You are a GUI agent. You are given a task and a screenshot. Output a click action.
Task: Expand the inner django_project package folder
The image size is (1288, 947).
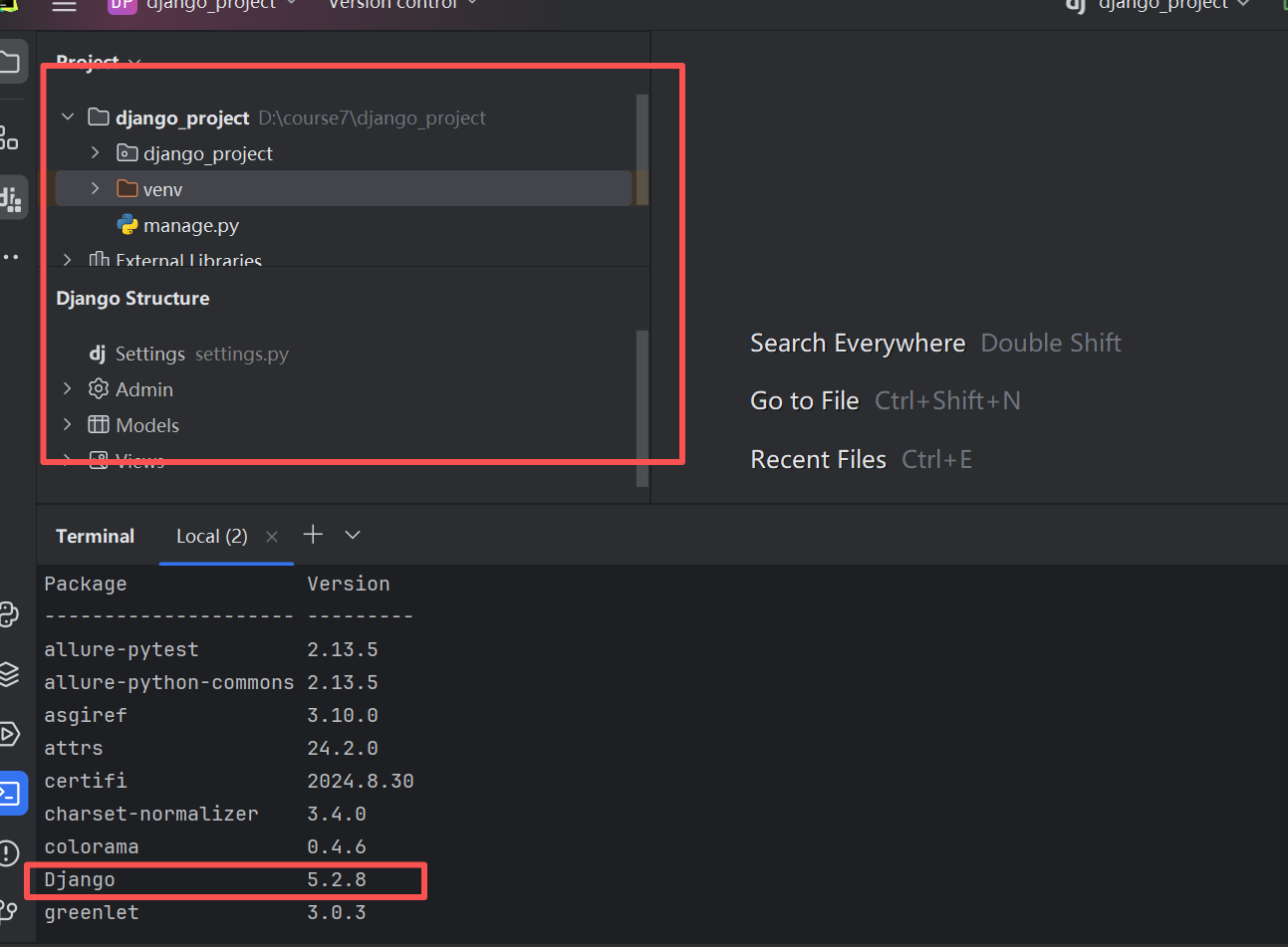click(96, 153)
